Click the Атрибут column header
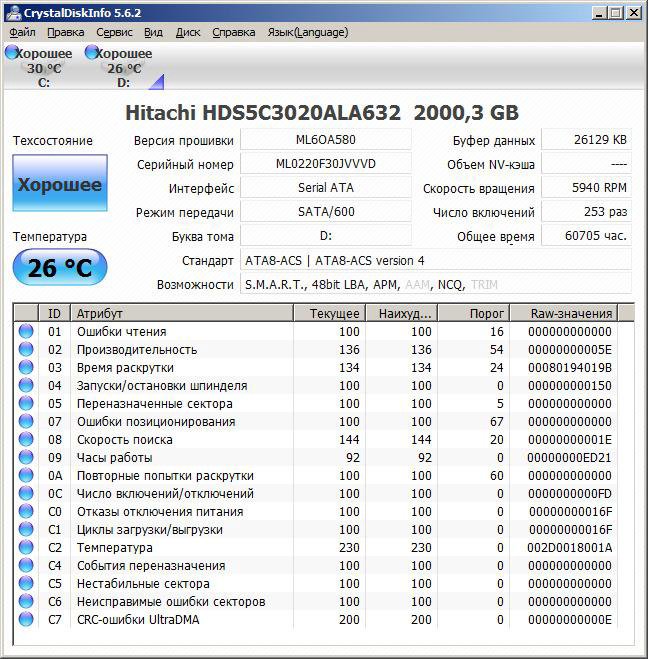Viewport: 648px width, 659px height. [x=182, y=313]
